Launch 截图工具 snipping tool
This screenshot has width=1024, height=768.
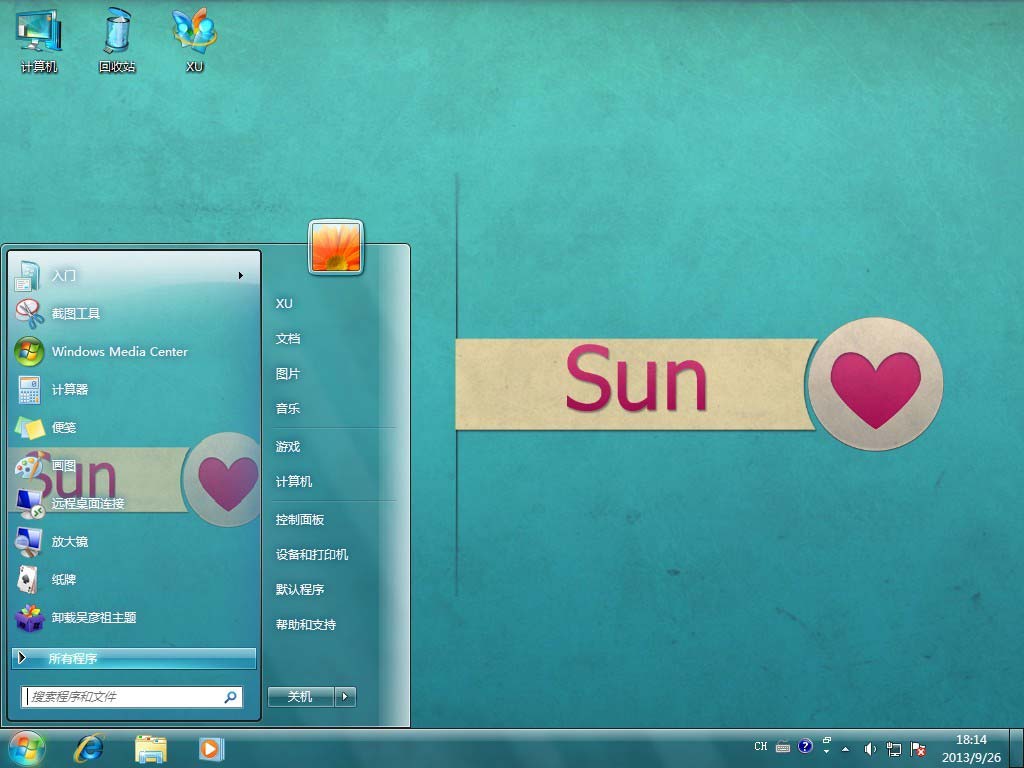[76, 314]
